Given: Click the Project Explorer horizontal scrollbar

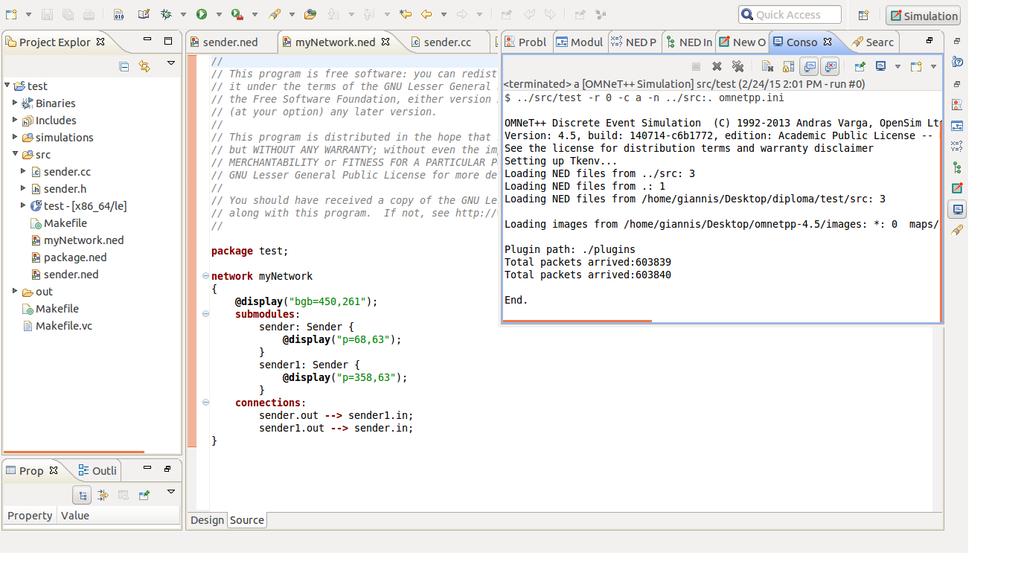Looking at the screenshot, I should 74,451.
